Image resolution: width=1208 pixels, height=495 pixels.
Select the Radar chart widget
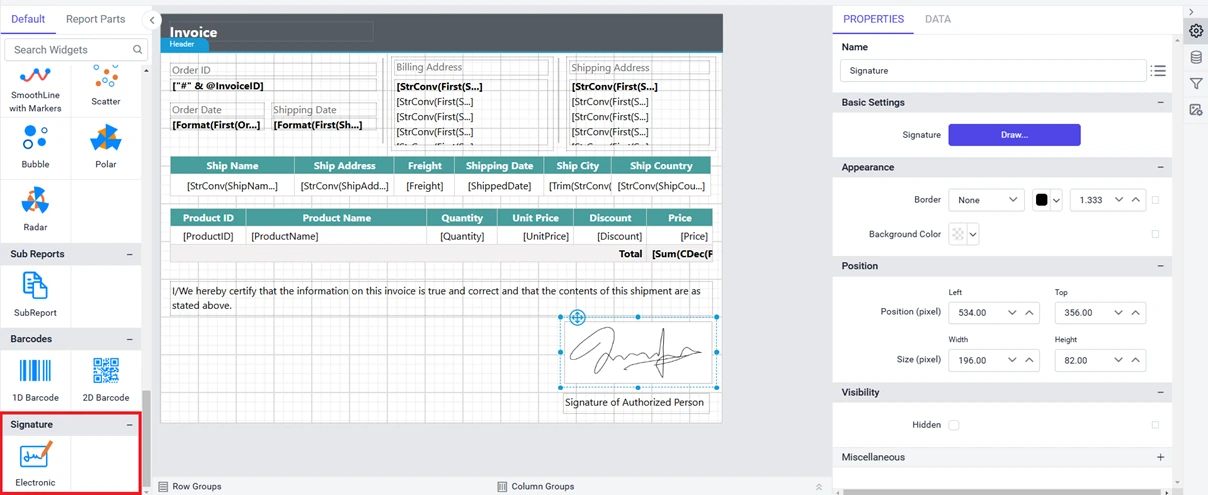click(x=35, y=207)
